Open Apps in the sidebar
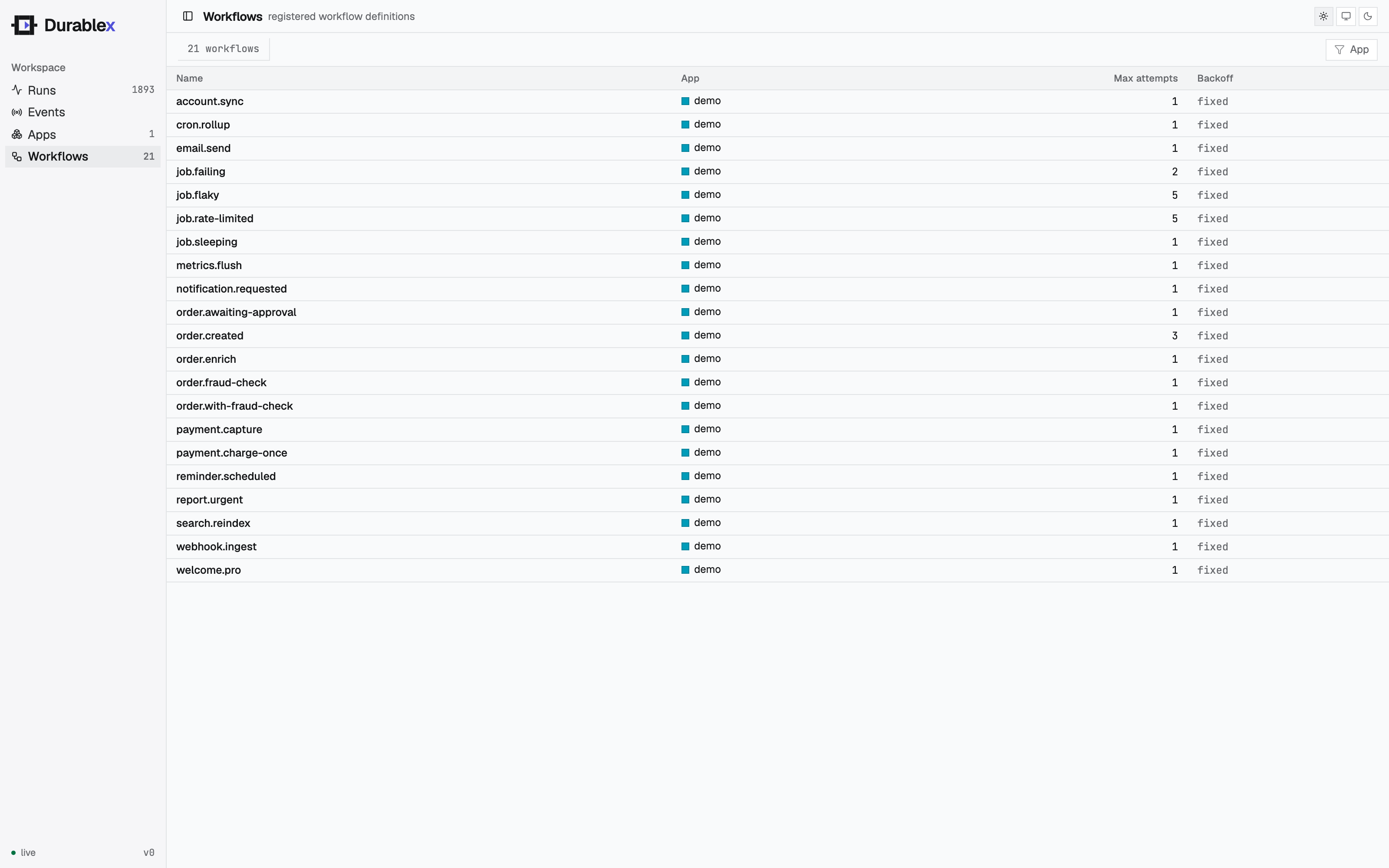The image size is (1389, 868). point(82,135)
